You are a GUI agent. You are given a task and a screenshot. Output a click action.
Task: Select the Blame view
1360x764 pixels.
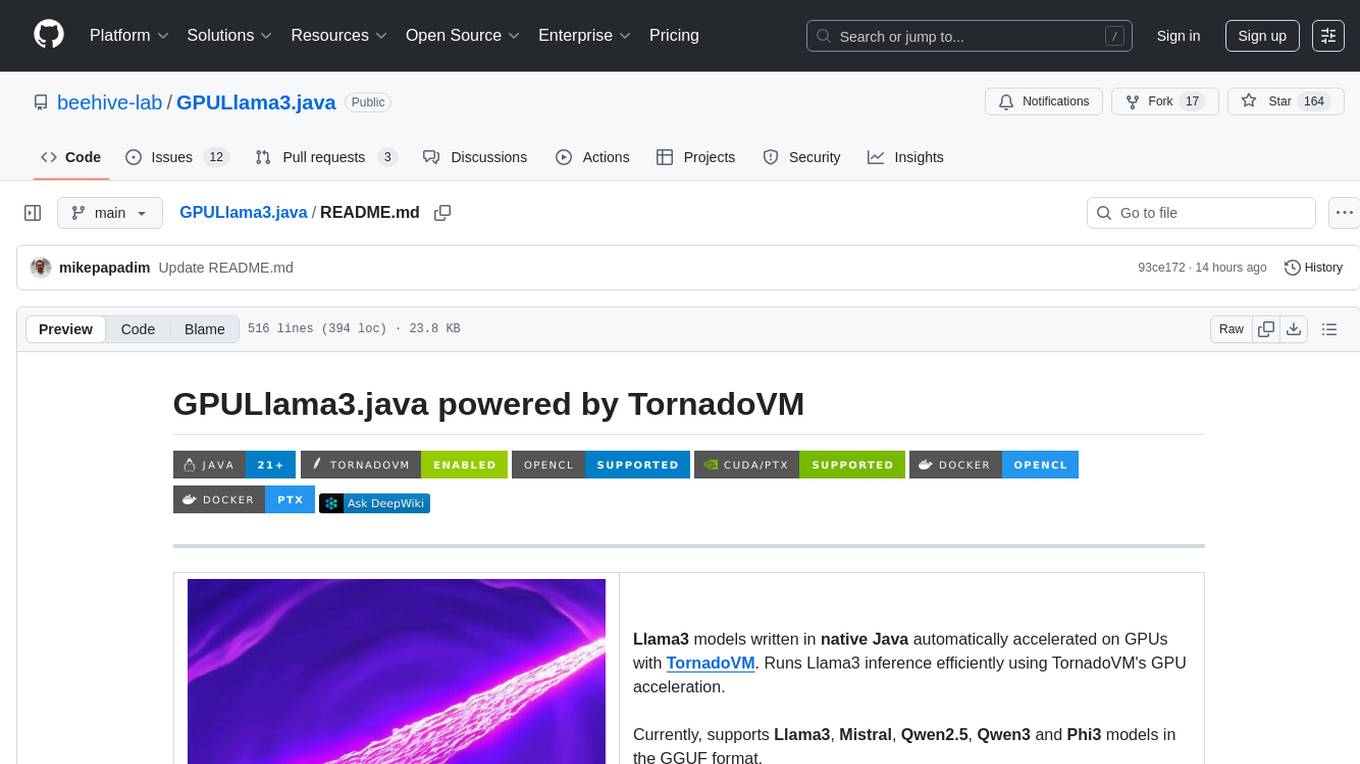[204, 329]
